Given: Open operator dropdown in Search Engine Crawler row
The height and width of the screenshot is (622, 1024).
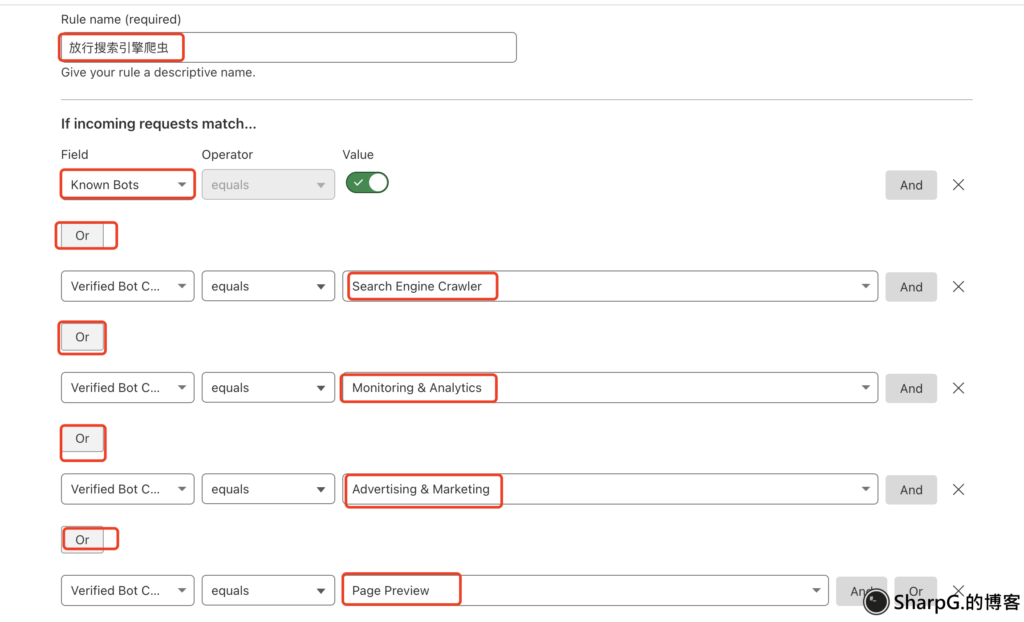Looking at the screenshot, I should click(268, 287).
